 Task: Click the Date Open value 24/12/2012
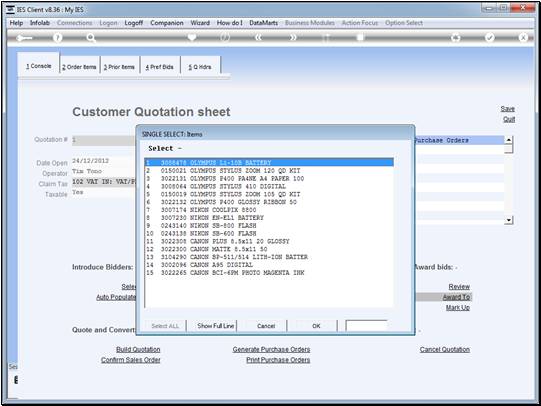(x=90, y=161)
